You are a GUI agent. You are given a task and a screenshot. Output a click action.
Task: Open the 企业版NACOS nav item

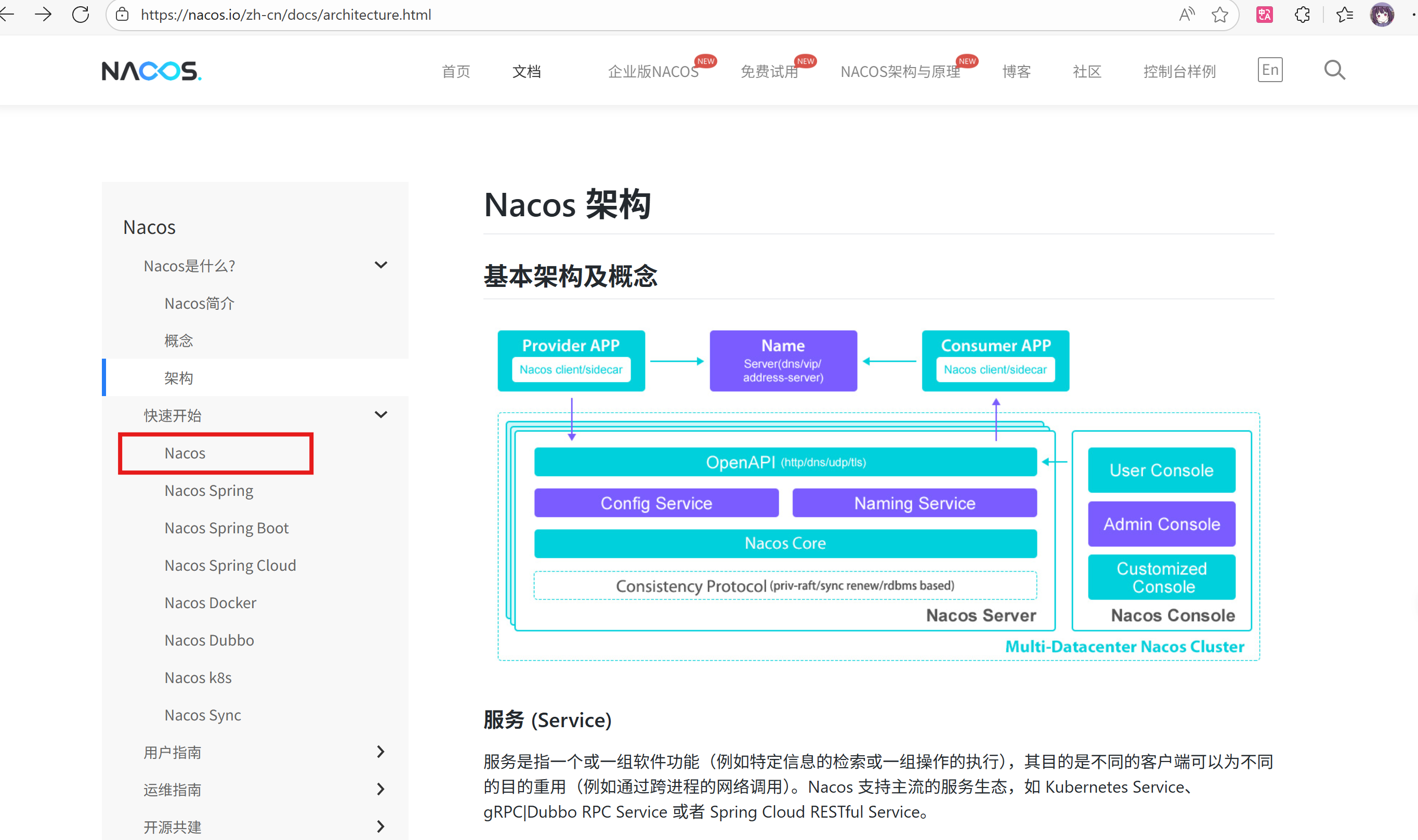click(x=653, y=72)
